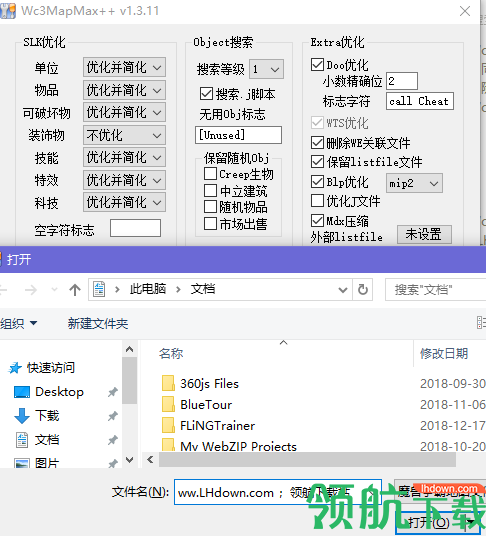Screen dimensions: 486x536
Task: Click the file list left scroll arrow
Action: 150,459
